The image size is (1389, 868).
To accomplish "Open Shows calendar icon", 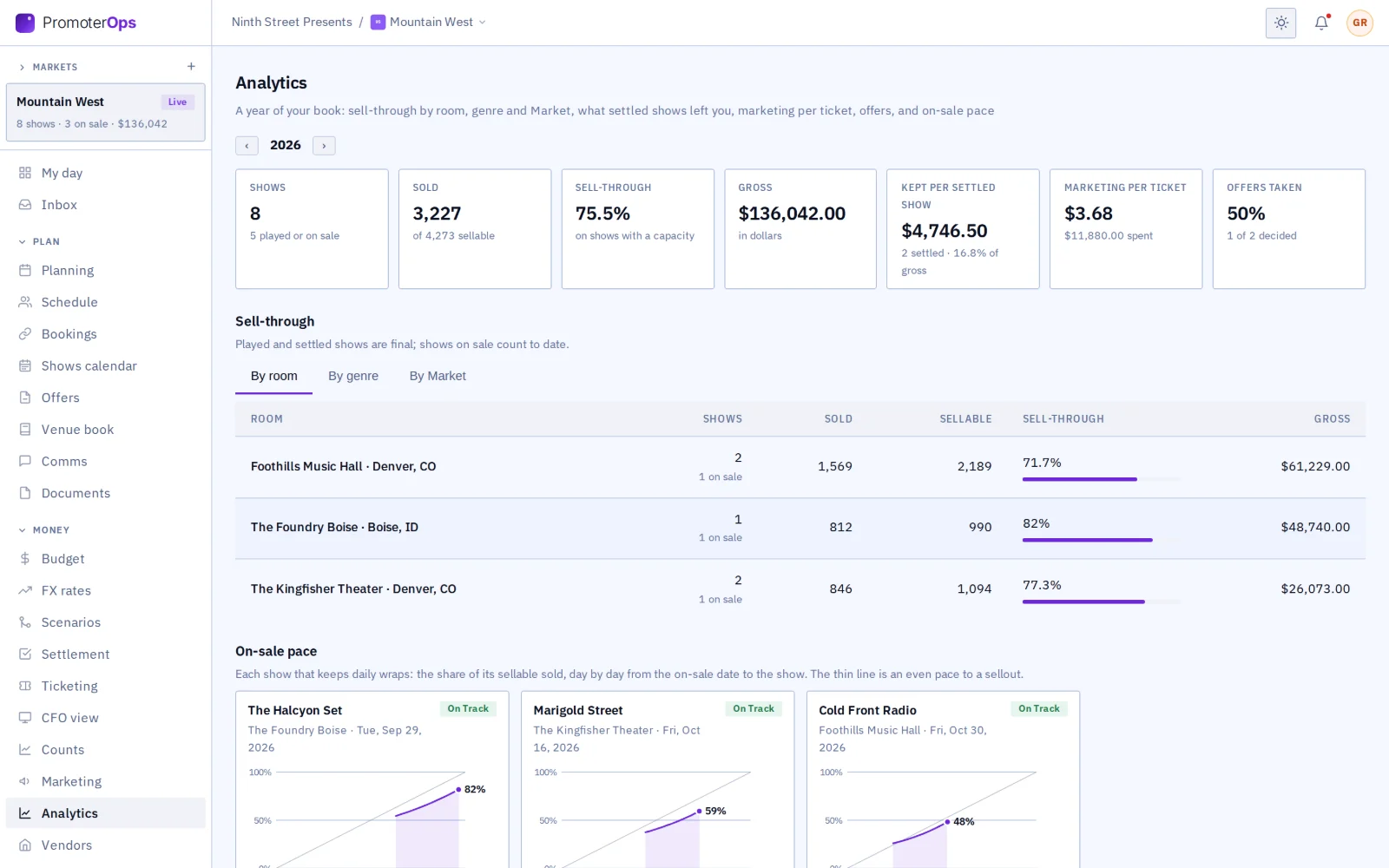I will point(25,366).
